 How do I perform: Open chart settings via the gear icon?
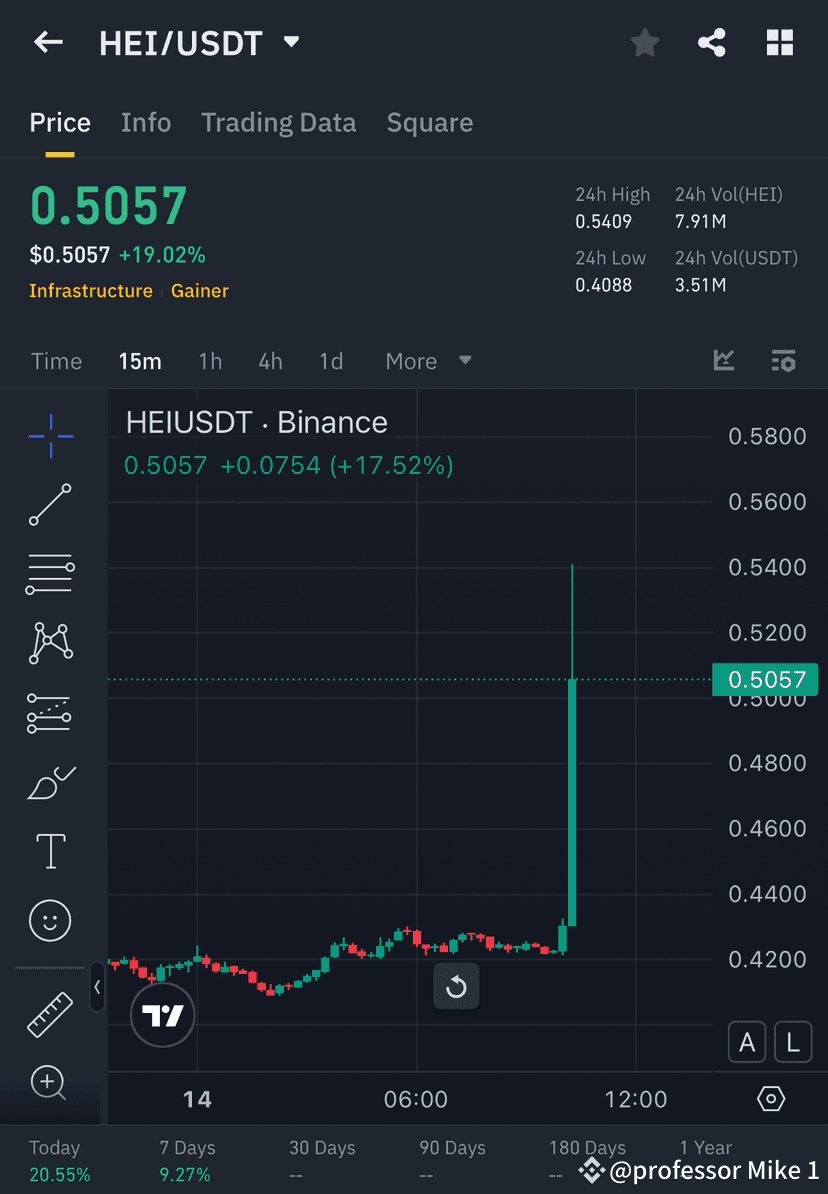pyautogui.click(x=770, y=1097)
